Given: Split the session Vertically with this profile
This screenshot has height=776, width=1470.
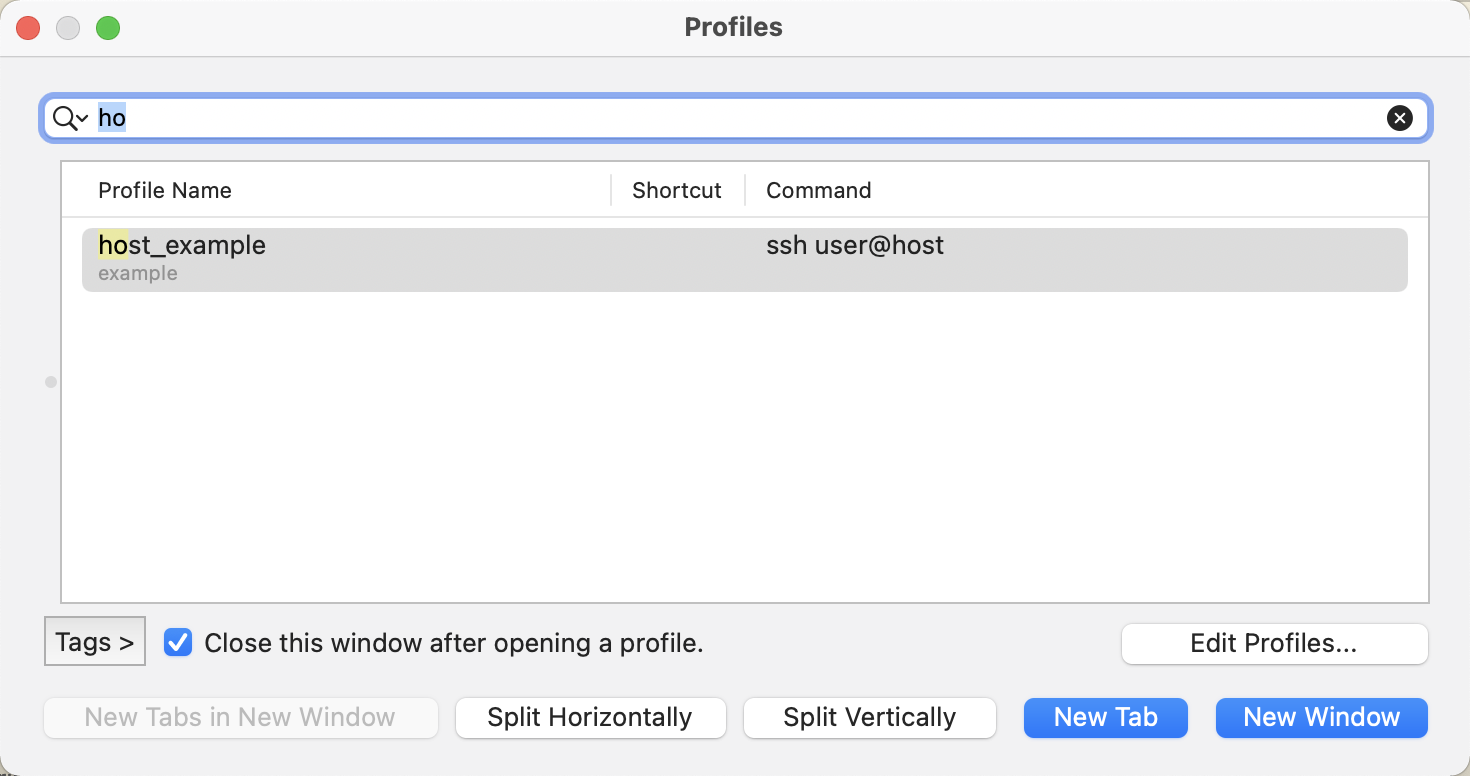Looking at the screenshot, I should point(869,717).
